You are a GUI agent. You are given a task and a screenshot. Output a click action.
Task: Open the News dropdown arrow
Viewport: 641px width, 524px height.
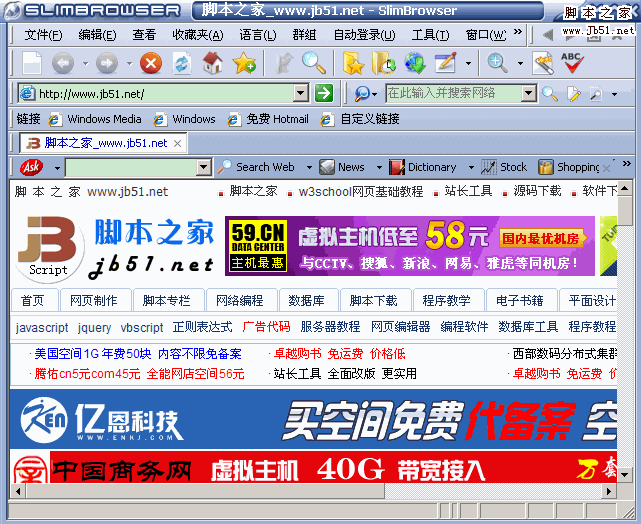click(x=379, y=168)
